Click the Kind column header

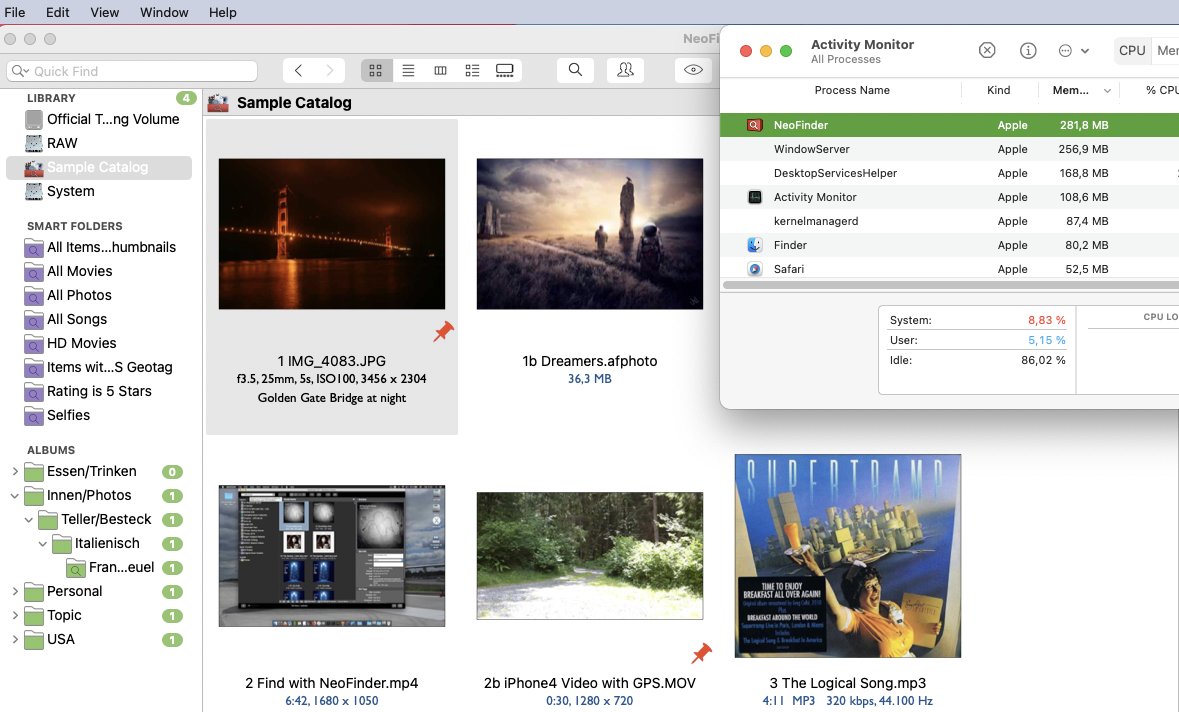click(x=999, y=90)
